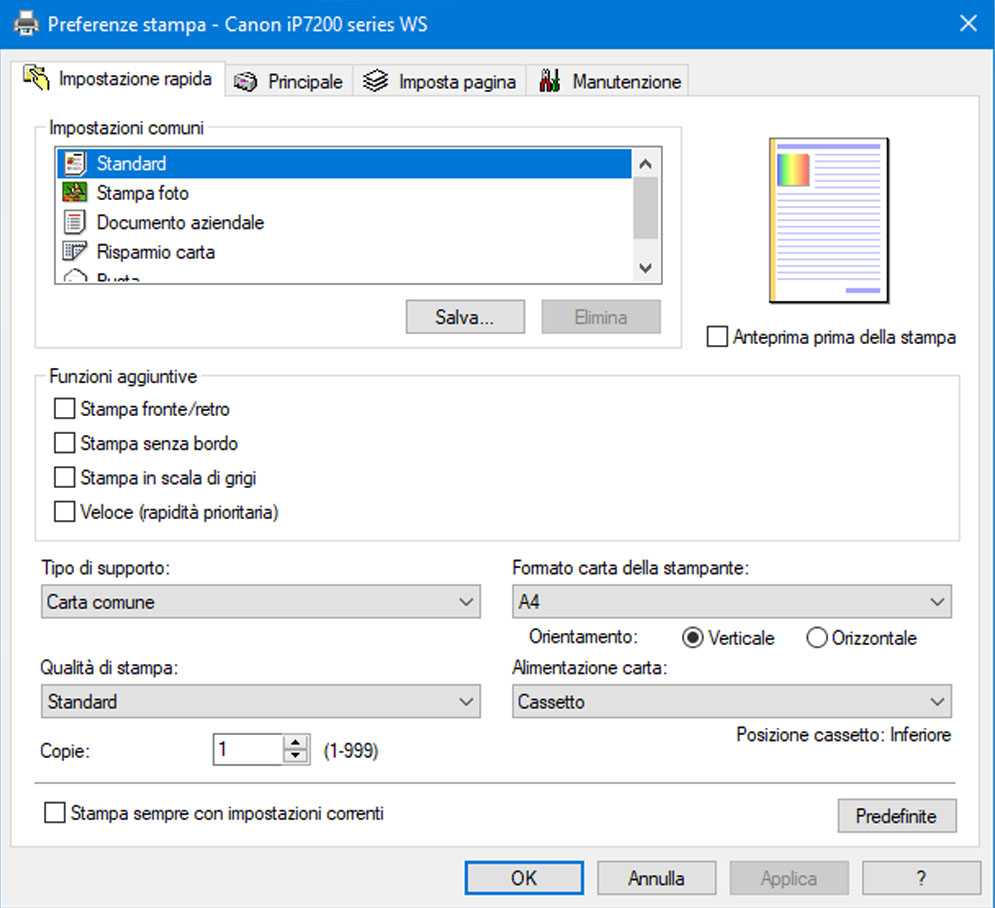Select Orizzontale orientation
This screenshot has width=995, height=908.
coord(817,638)
